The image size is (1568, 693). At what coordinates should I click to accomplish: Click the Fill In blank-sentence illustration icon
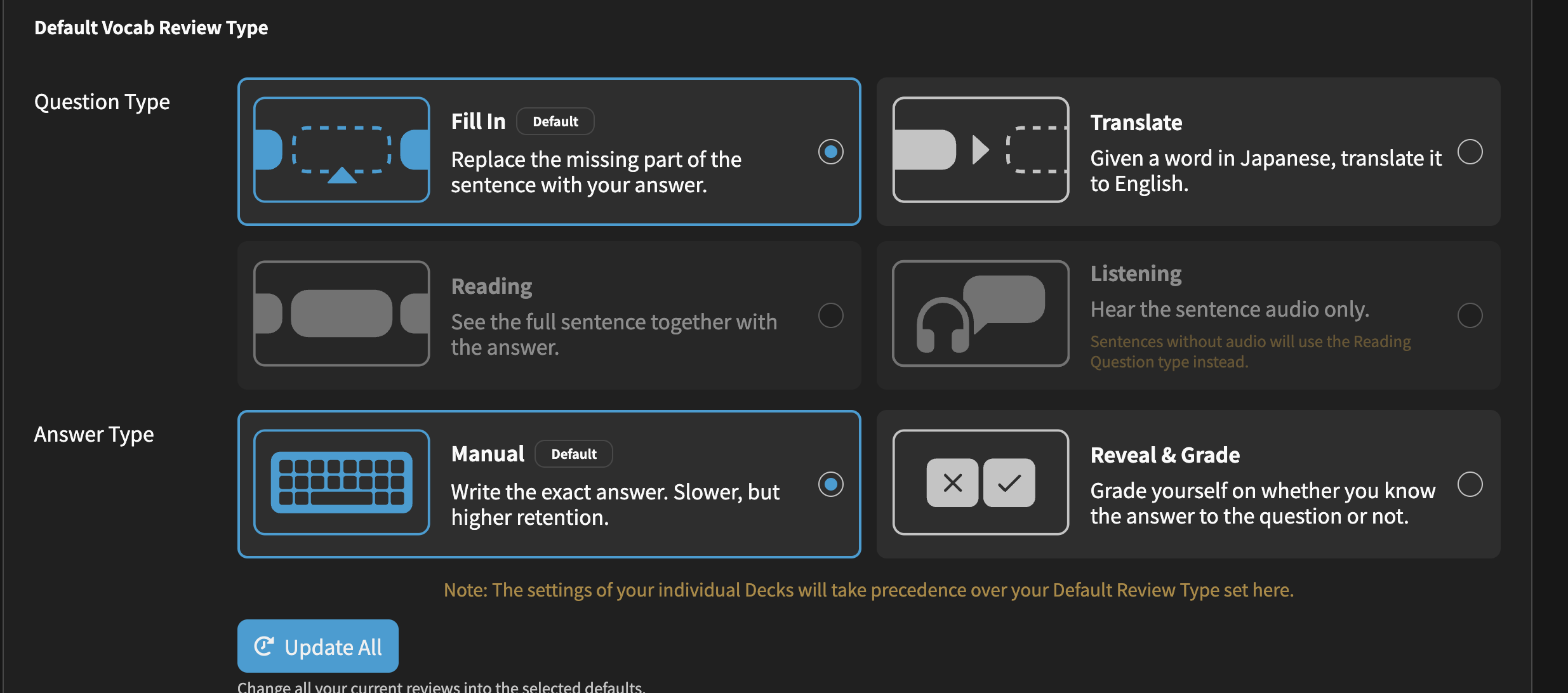click(x=342, y=150)
